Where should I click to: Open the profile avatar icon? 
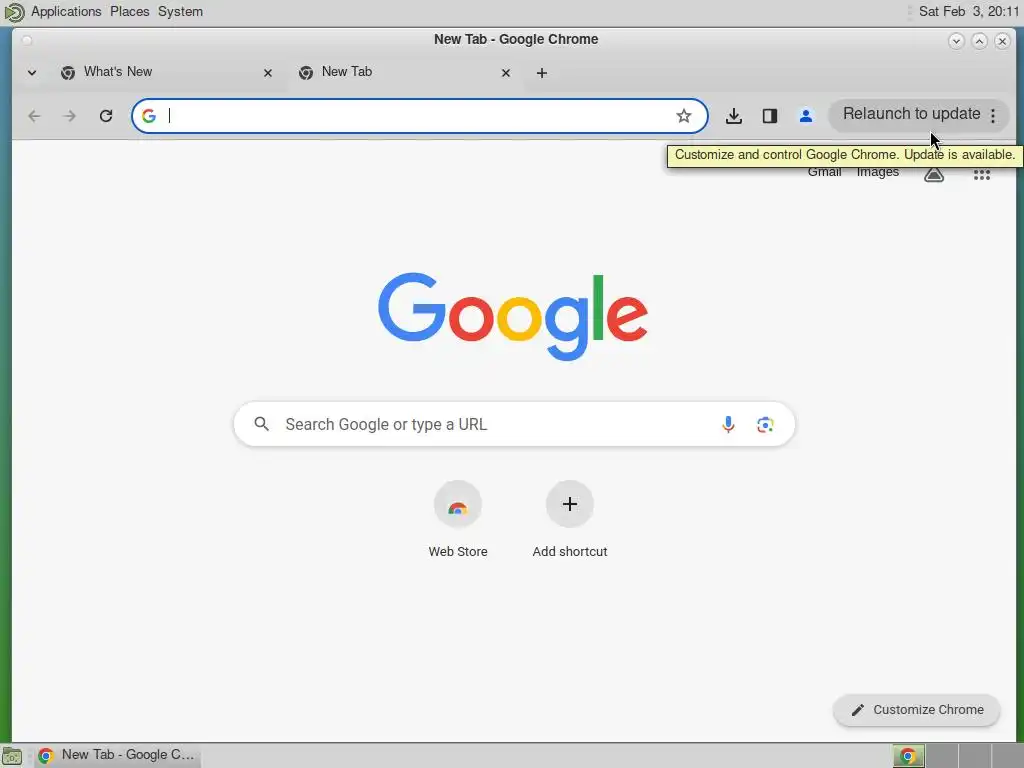pos(806,116)
